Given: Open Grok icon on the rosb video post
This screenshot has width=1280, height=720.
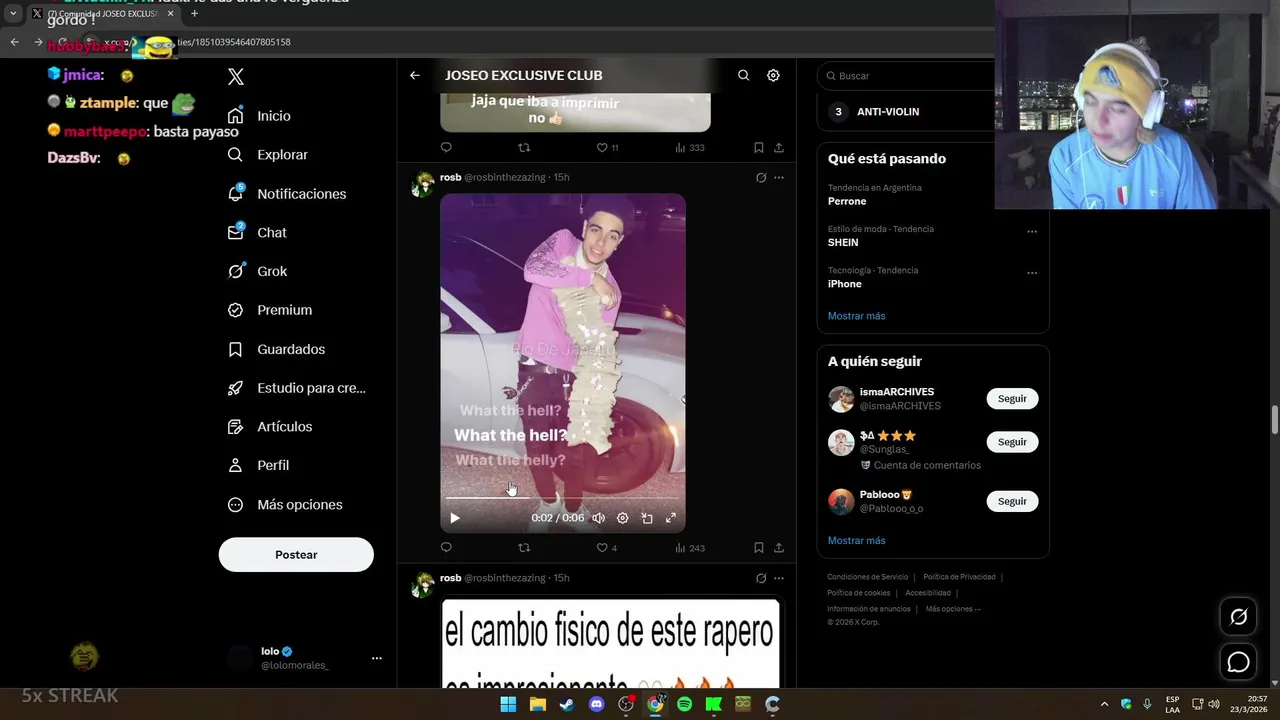Looking at the screenshot, I should tap(761, 177).
